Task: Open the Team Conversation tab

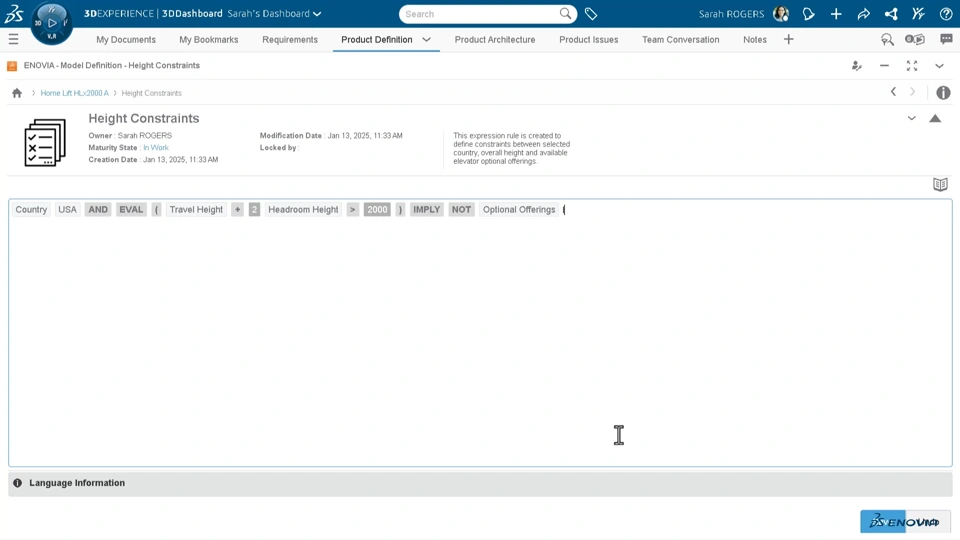Action: [681, 40]
